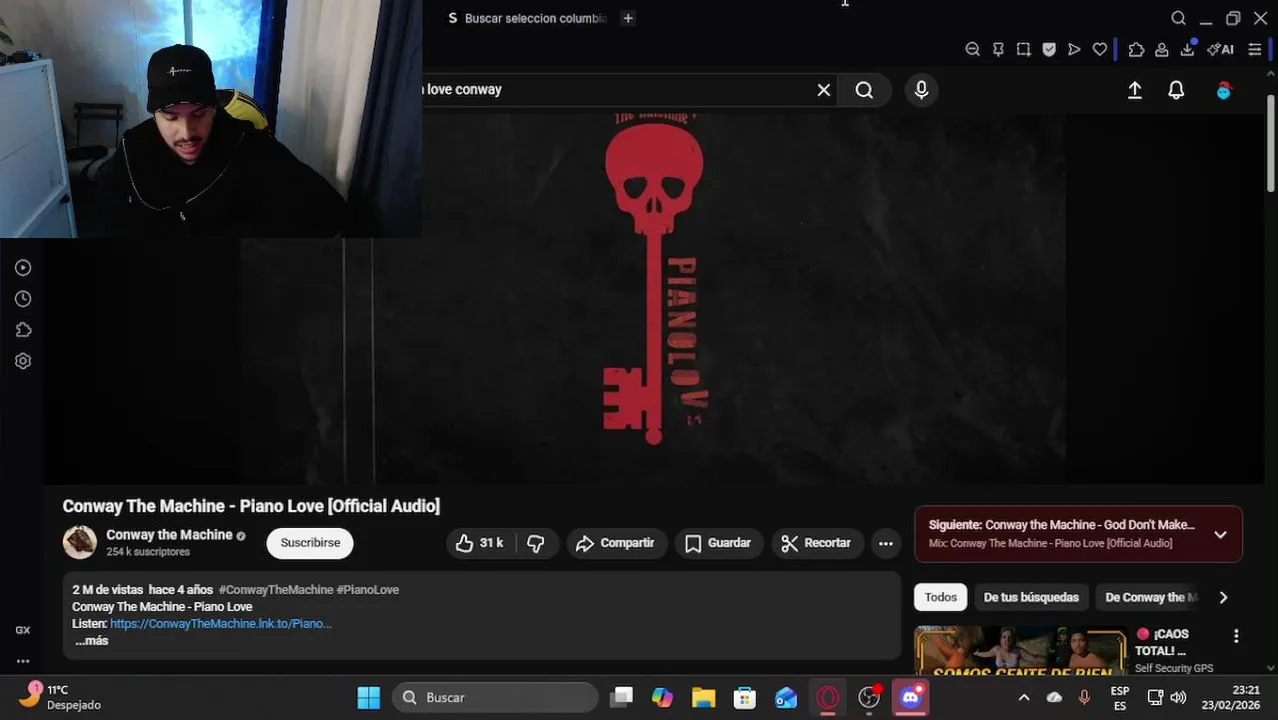Open the easy setup sliders menu
1278x720 pixels.
pos(1255,49)
